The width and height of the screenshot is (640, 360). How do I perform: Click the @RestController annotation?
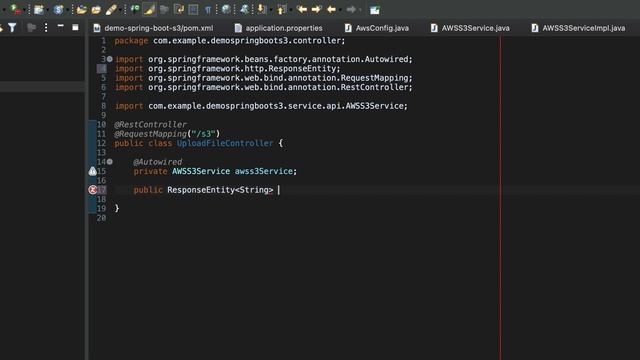pyautogui.click(x=151, y=124)
